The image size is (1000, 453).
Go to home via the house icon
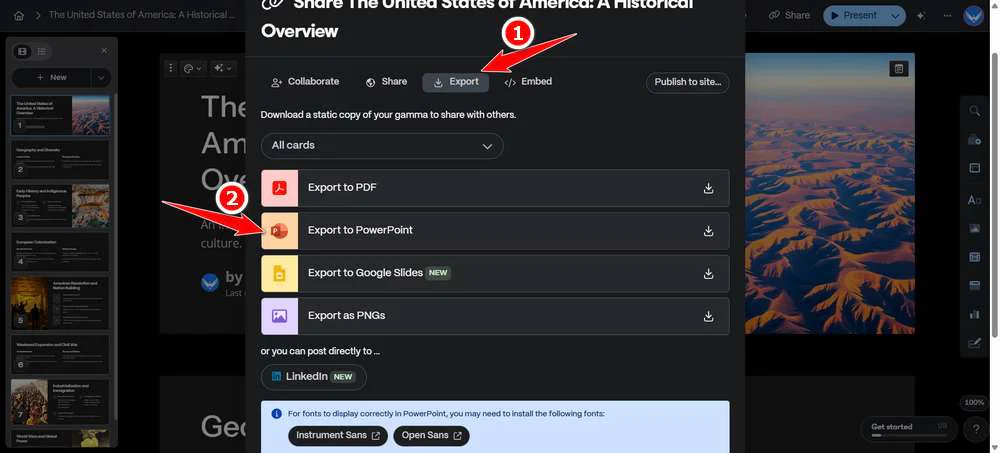click(19, 16)
